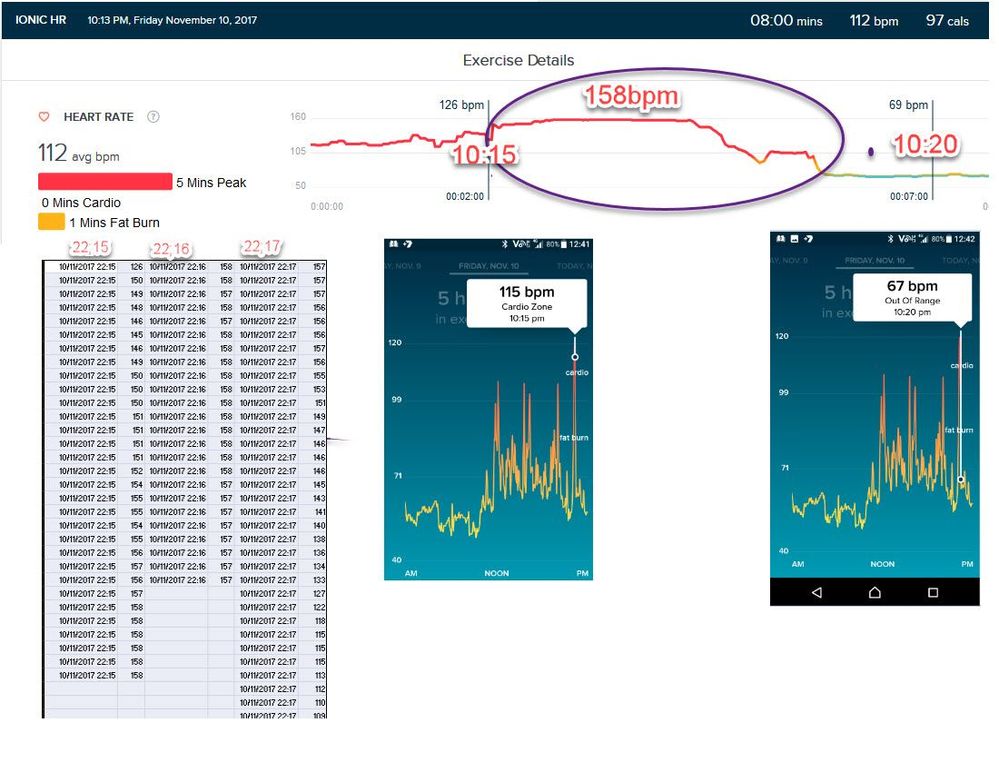Click the IONIC HR title
Image resolution: width=999 pixels, height=773 pixels.
(x=41, y=20)
